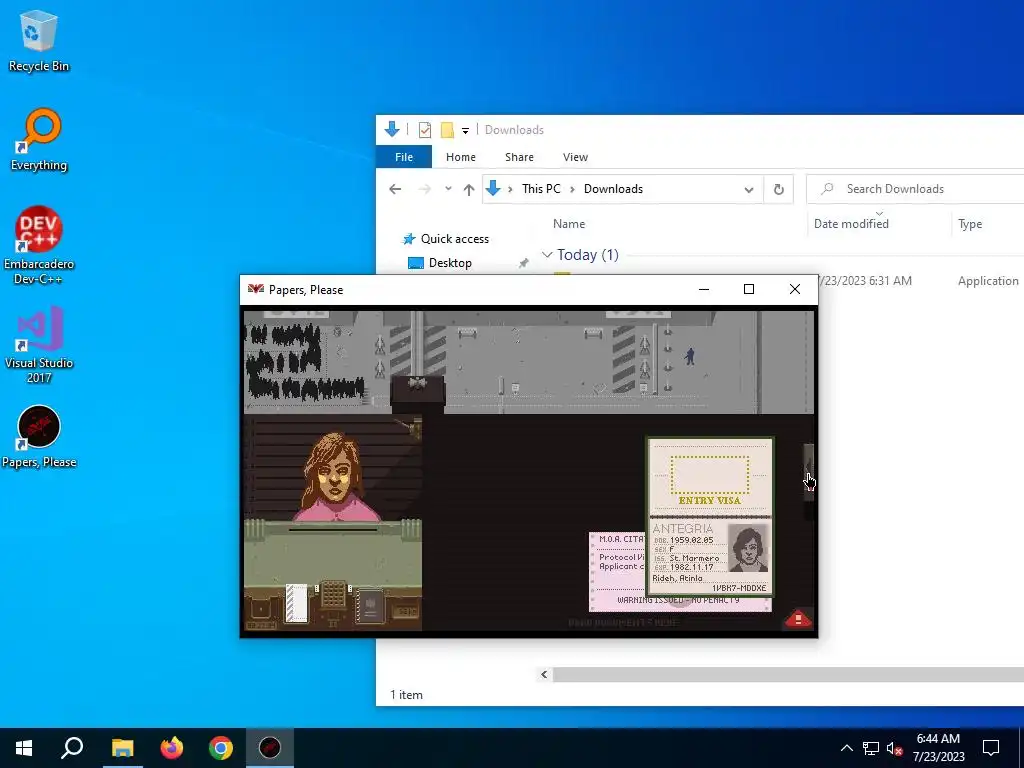Go back in the Downloads explorer window

395,189
